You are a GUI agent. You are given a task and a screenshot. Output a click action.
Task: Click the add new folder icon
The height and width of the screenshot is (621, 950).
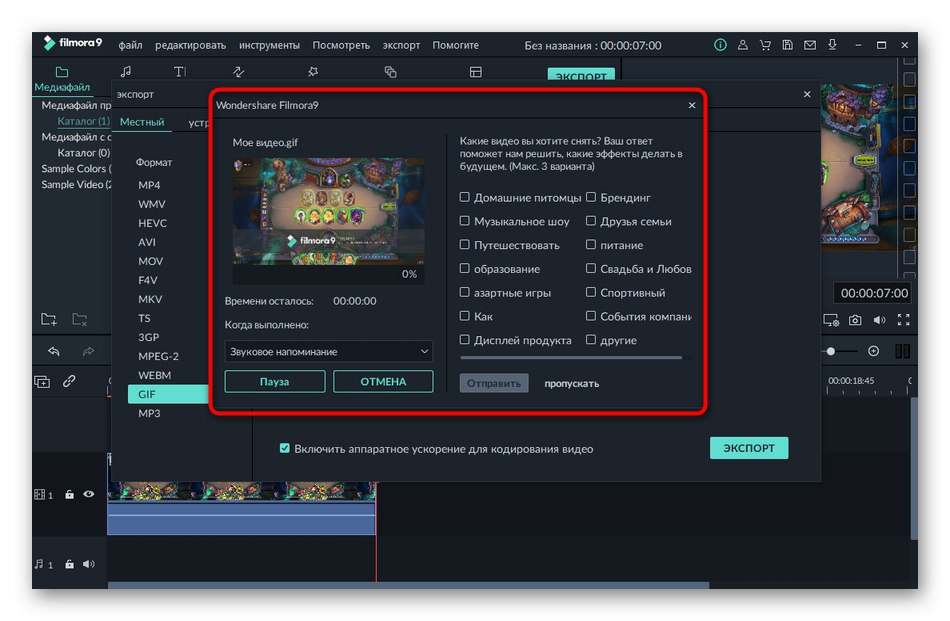(48, 319)
